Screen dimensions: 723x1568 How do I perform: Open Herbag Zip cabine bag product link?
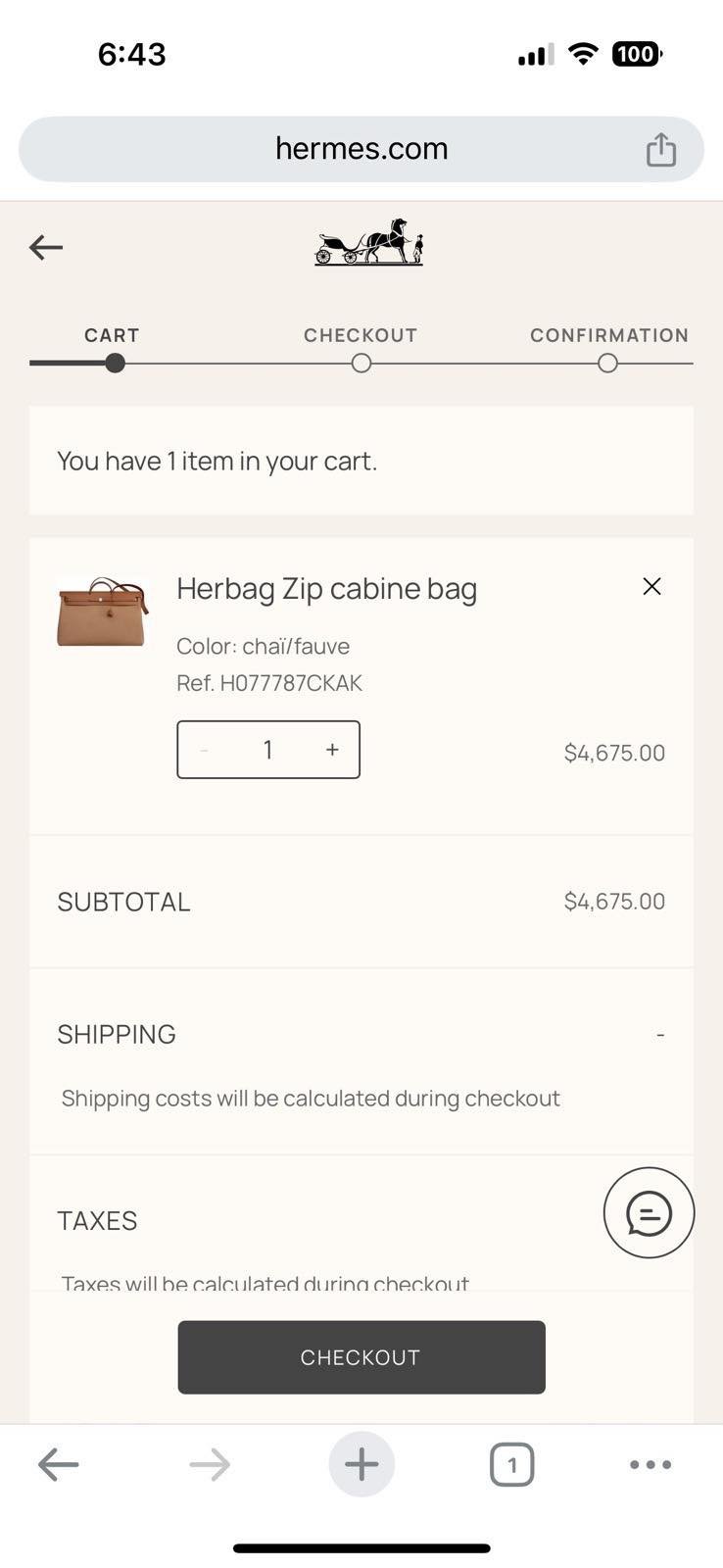point(326,589)
